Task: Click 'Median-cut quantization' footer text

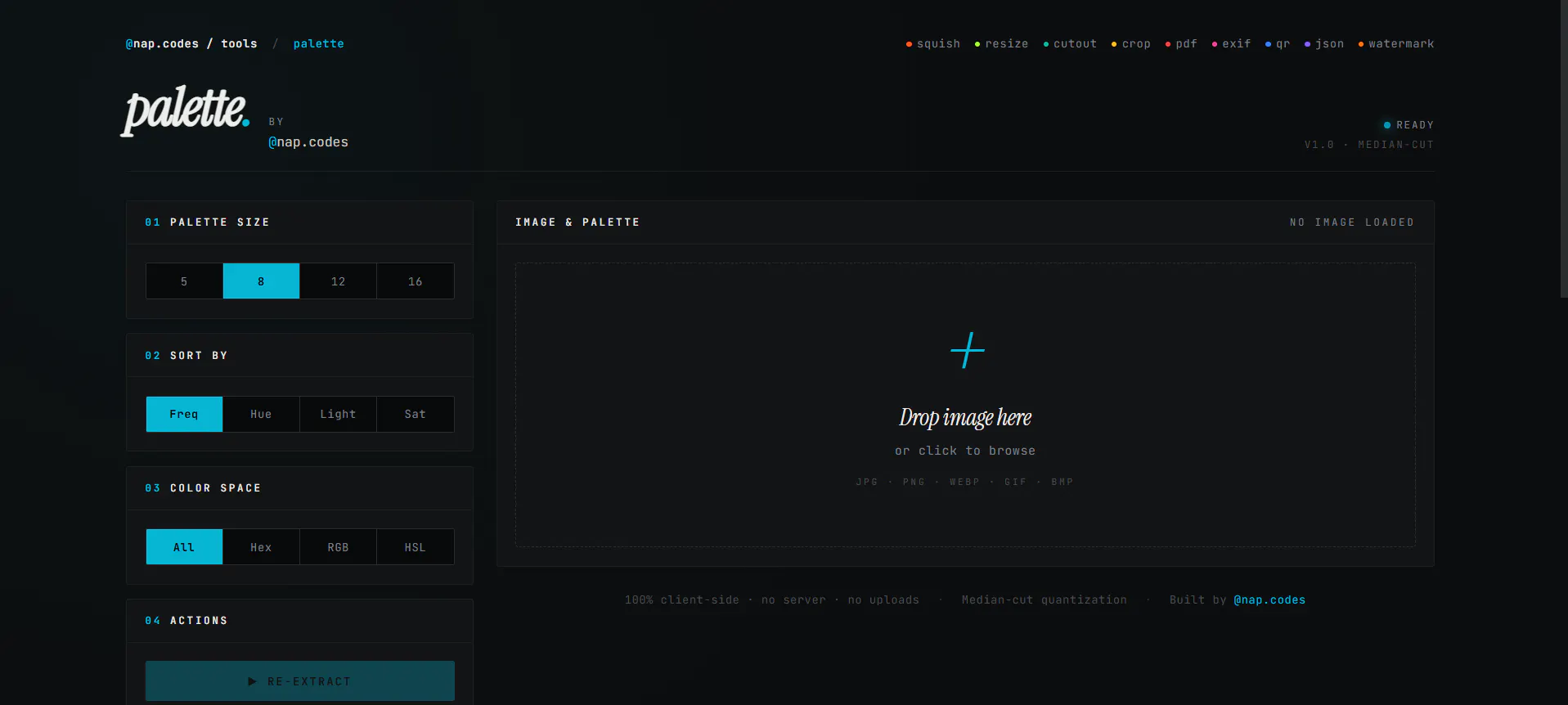Action: 1045,600
